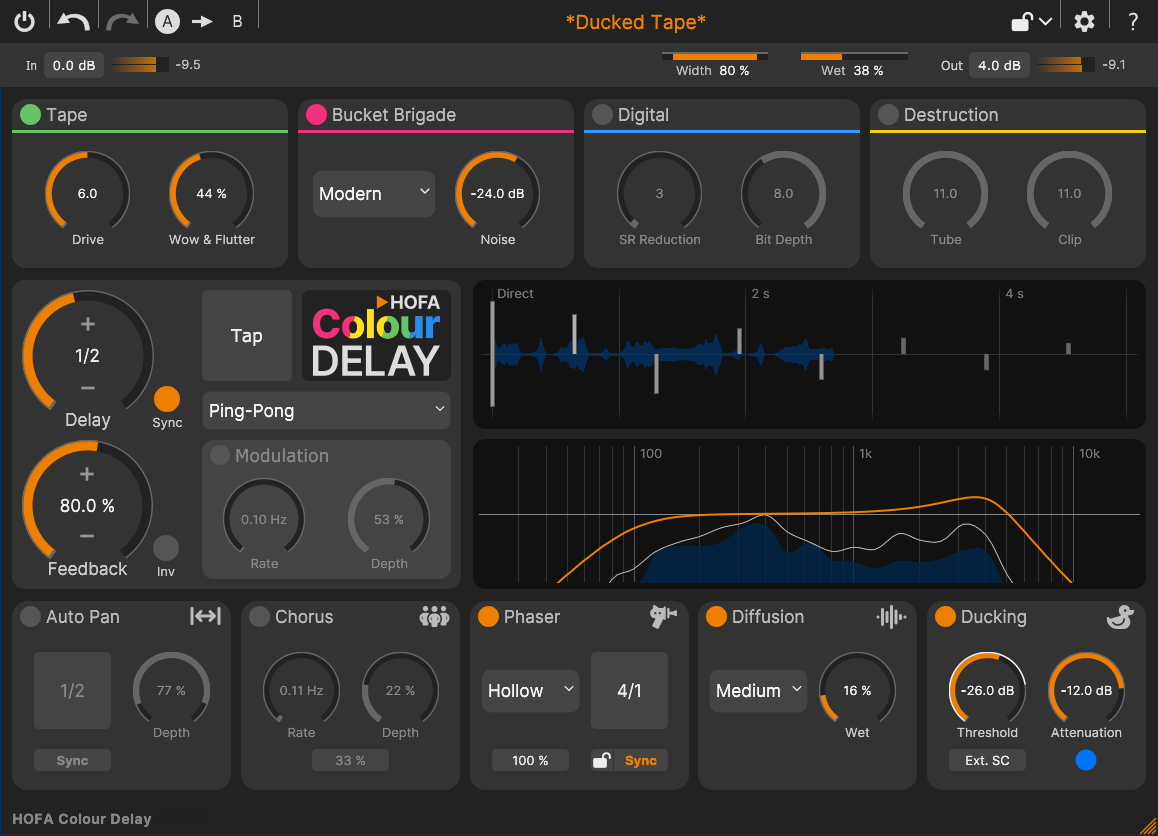This screenshot has height=836, width=1158.
Task: Enable the Digital module activation dot
Action: [x=601, y=115]
